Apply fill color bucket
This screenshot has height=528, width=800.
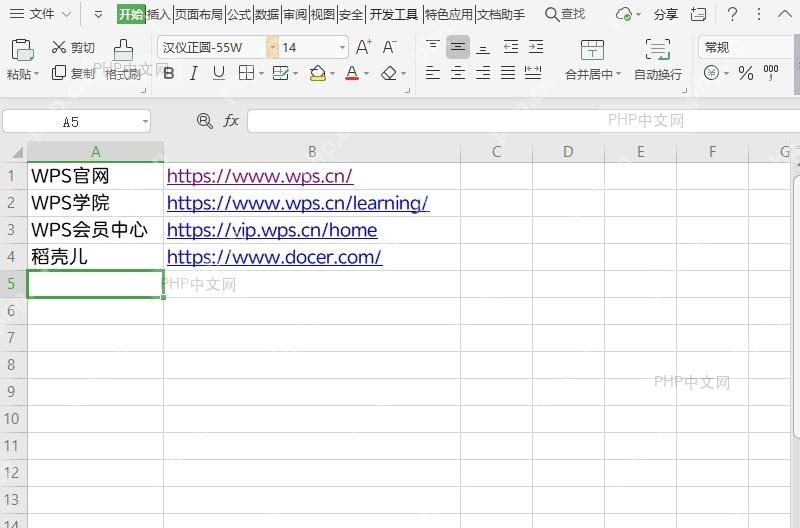[x=317, y=73]
